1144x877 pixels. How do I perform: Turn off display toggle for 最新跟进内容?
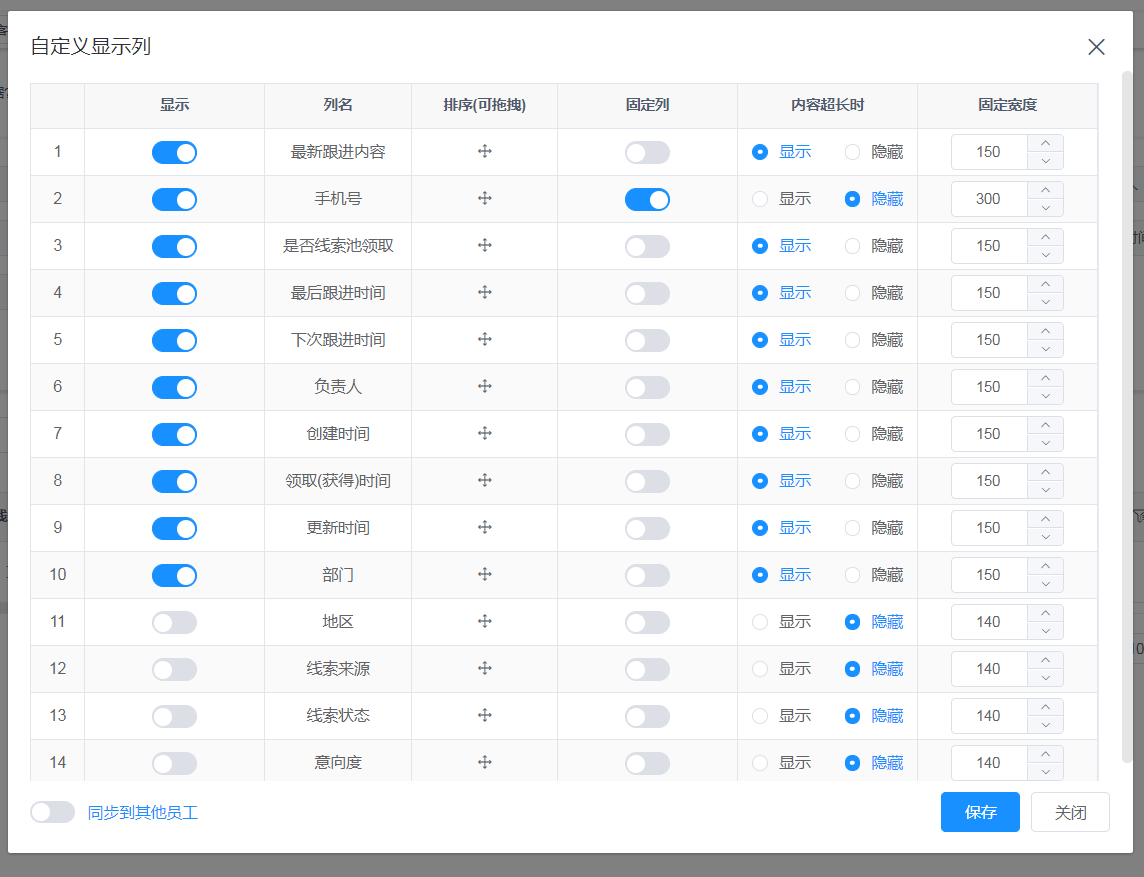(x=174, y=152)
